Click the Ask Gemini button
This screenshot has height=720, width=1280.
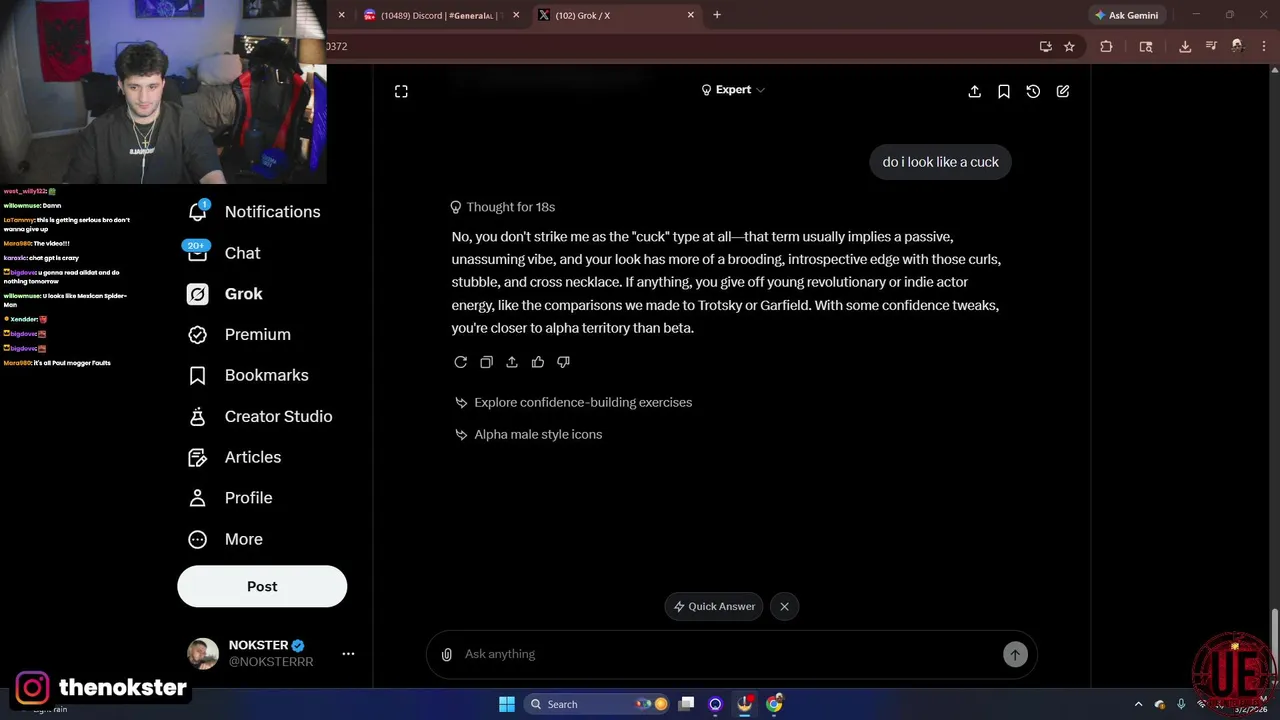point(1126,15)
